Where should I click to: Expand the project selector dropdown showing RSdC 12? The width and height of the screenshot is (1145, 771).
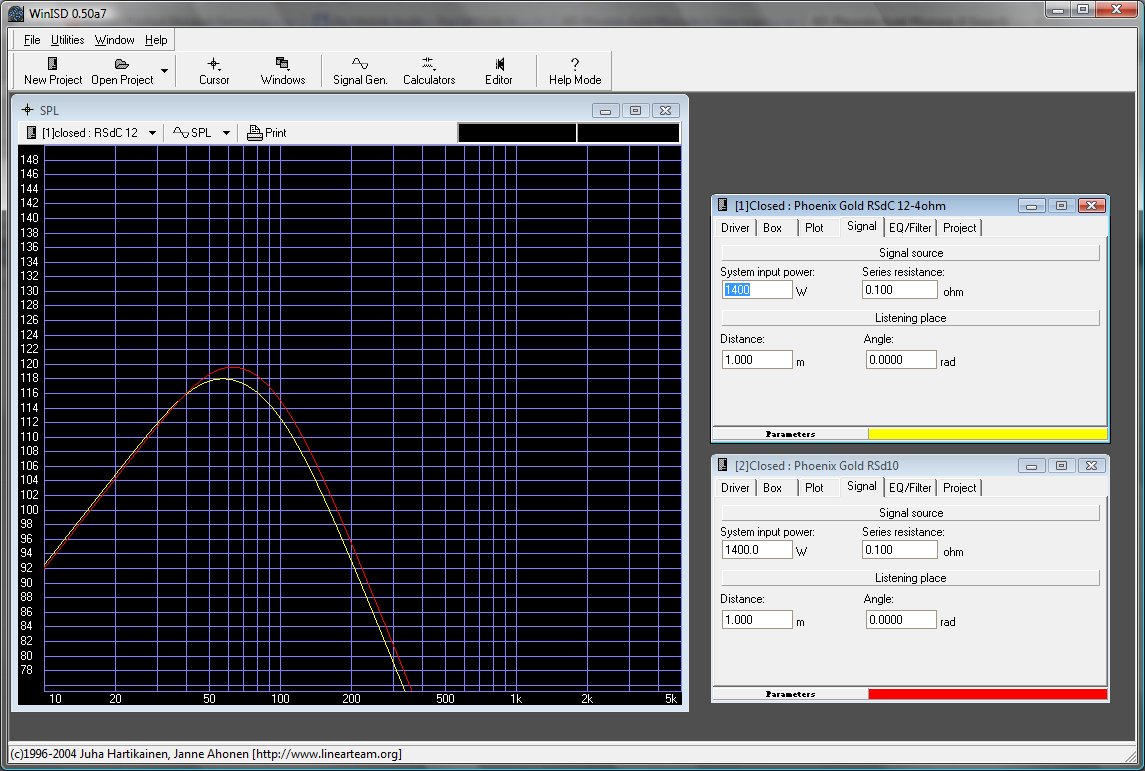pyautogui.click(x=152, y=133)
